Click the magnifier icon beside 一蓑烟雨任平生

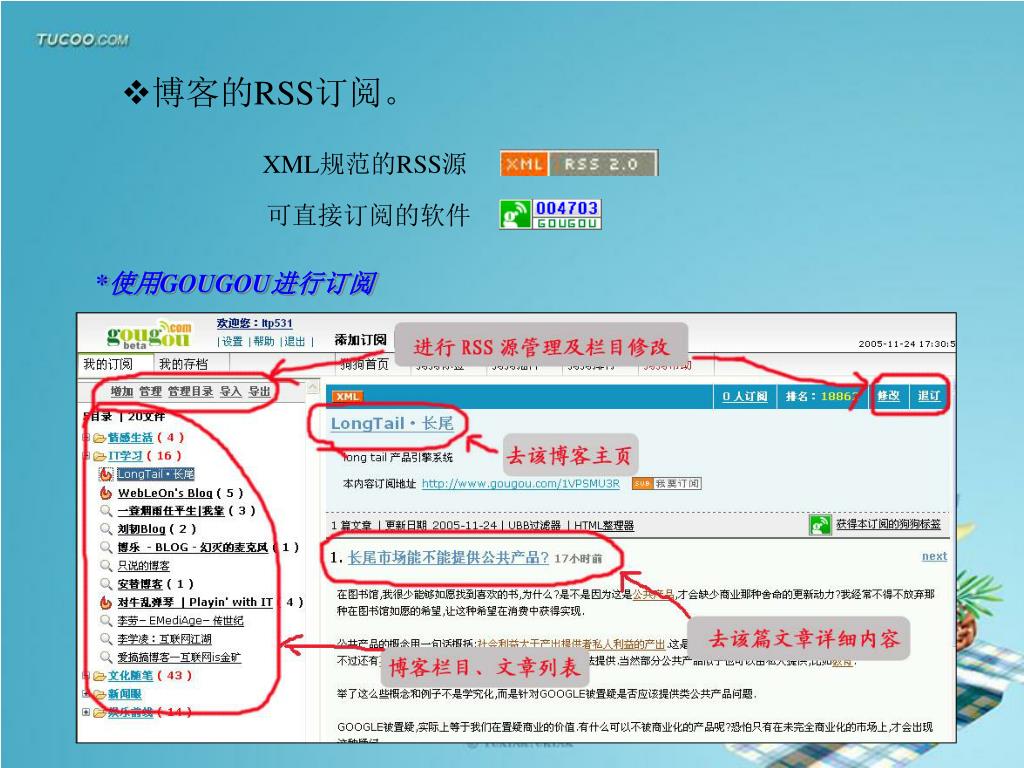pos(106,511)
